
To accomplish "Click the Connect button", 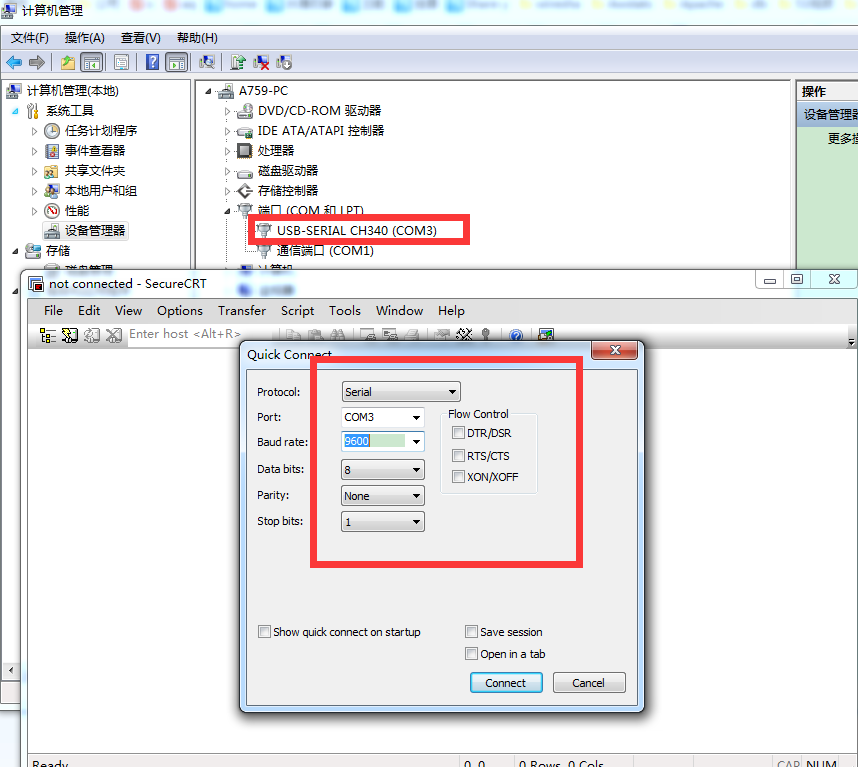I will [x=506, y=683].
